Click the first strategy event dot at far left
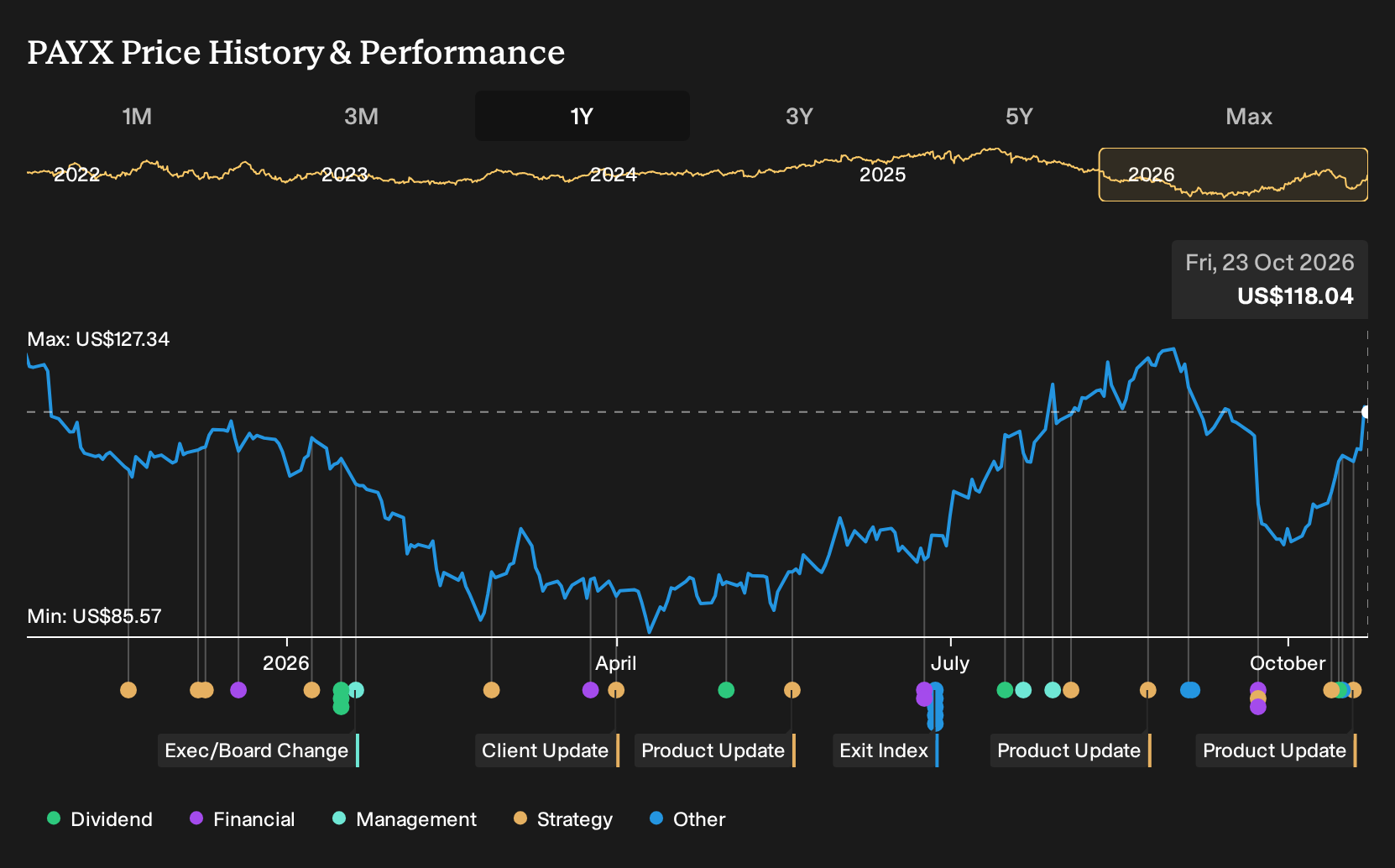The width and height of the screenshot is (1395, 868). click(128, 690)
